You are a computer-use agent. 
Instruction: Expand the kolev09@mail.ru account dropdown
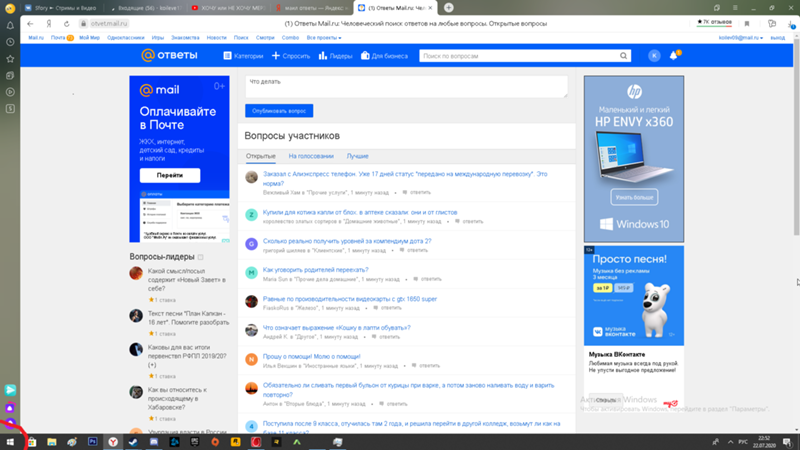(740, 38)
